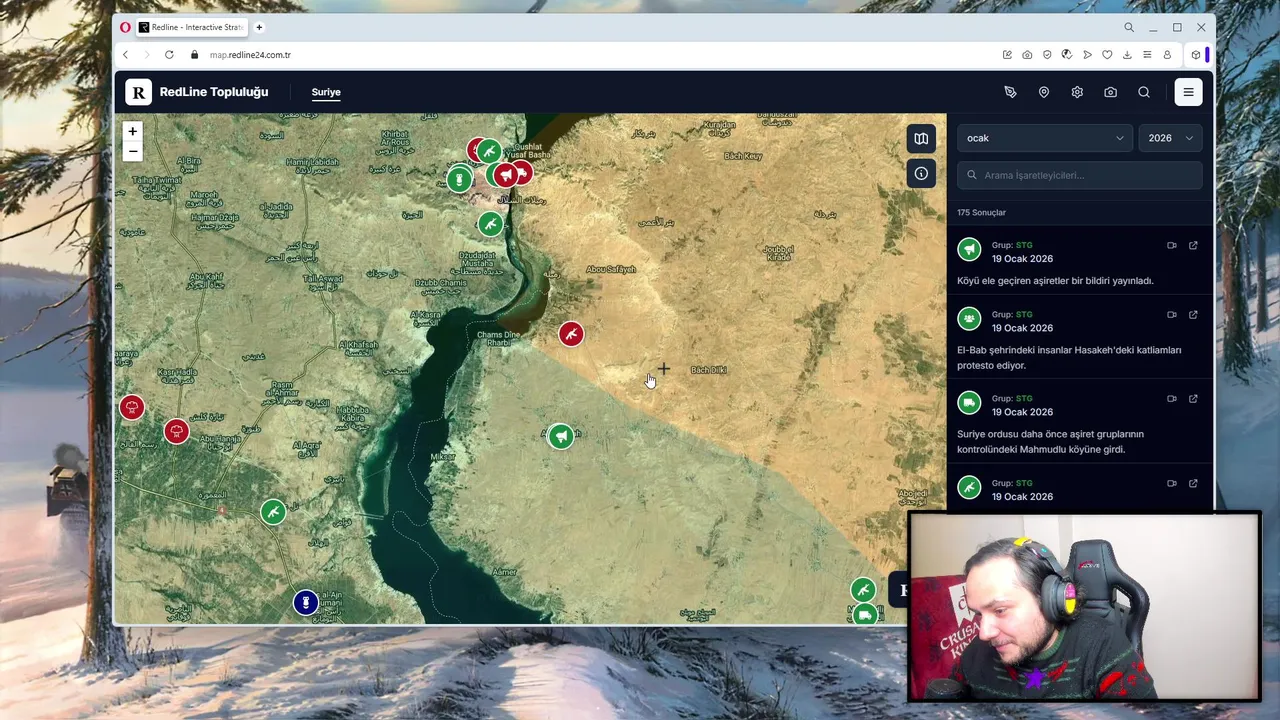Open Opera ad-blocker shield icon
The width and height of the screenshot is (1280, 720).
1047,55
